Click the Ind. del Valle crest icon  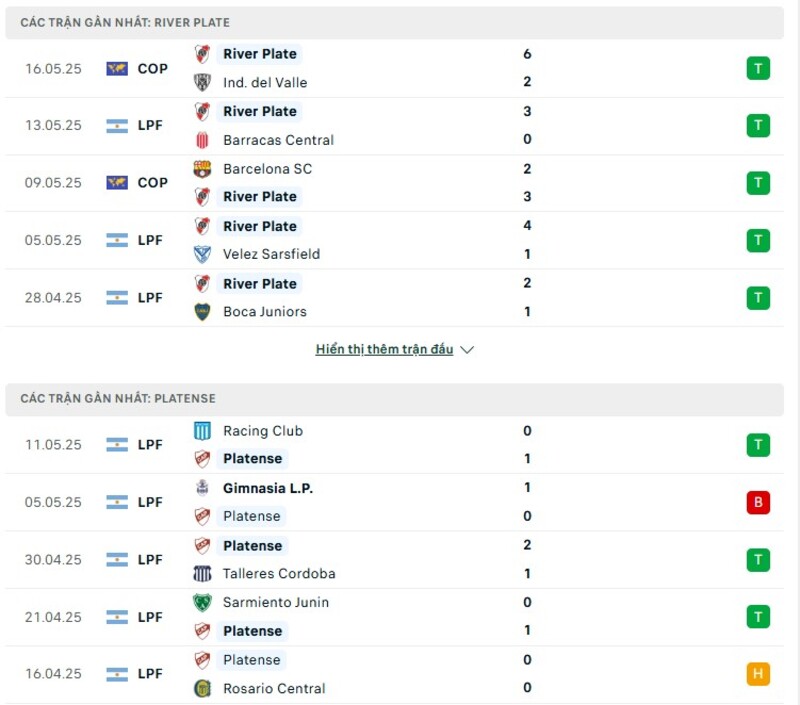(x=203, y=82)
